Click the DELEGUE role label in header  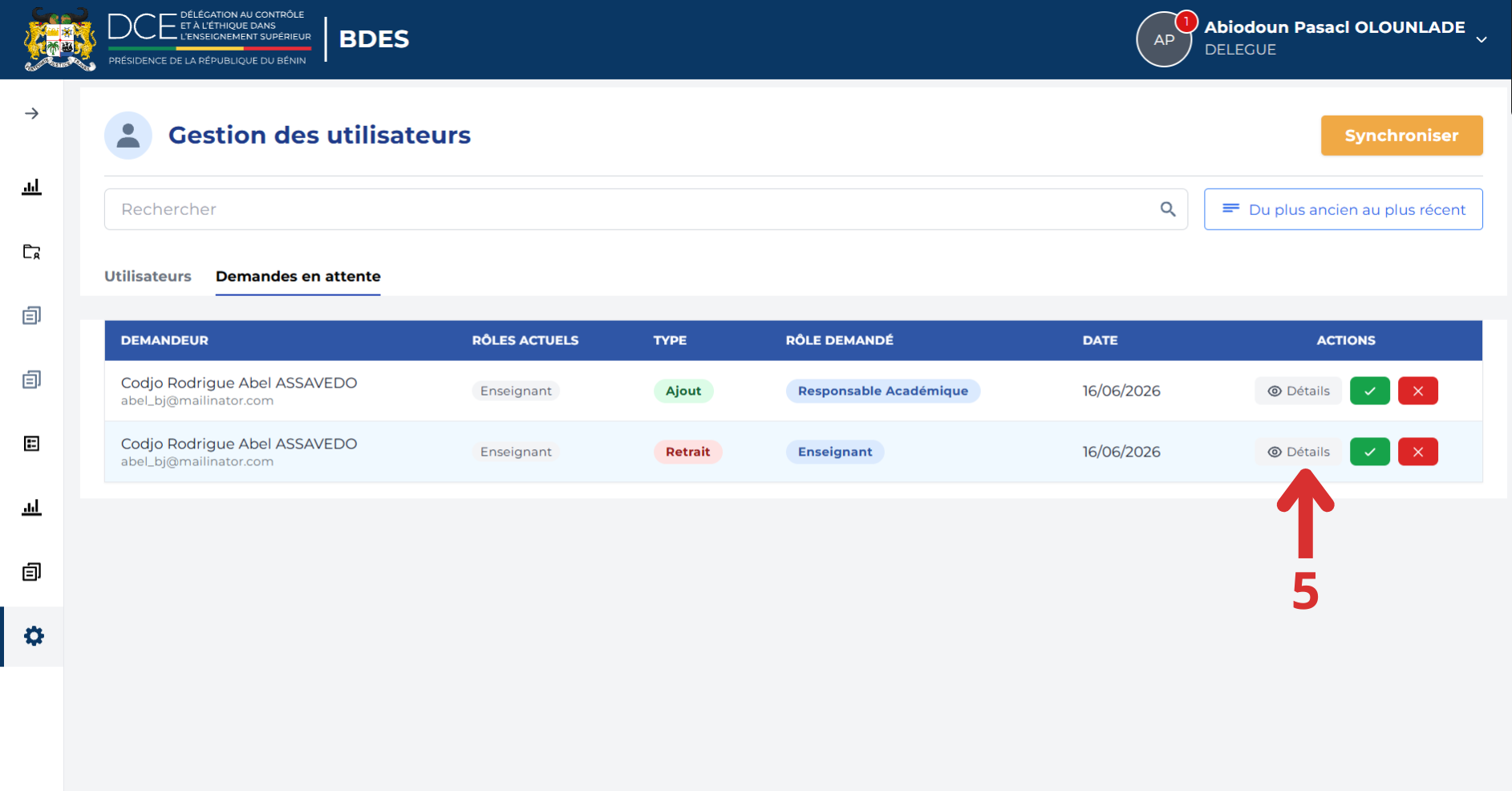[x=1240, y=50]
